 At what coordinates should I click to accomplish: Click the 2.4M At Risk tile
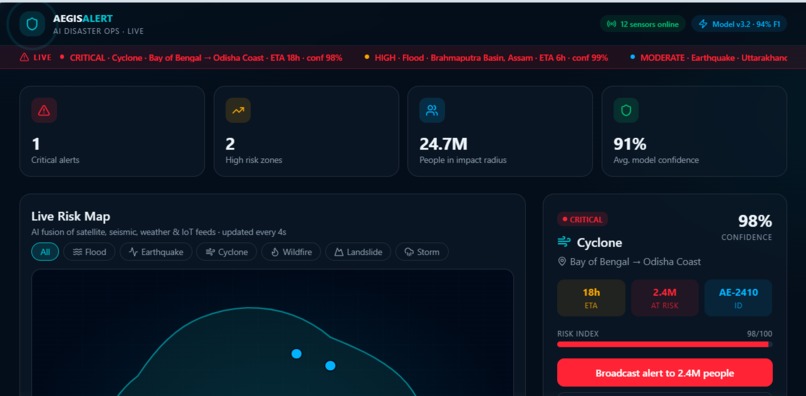click(x=665, y=298)
